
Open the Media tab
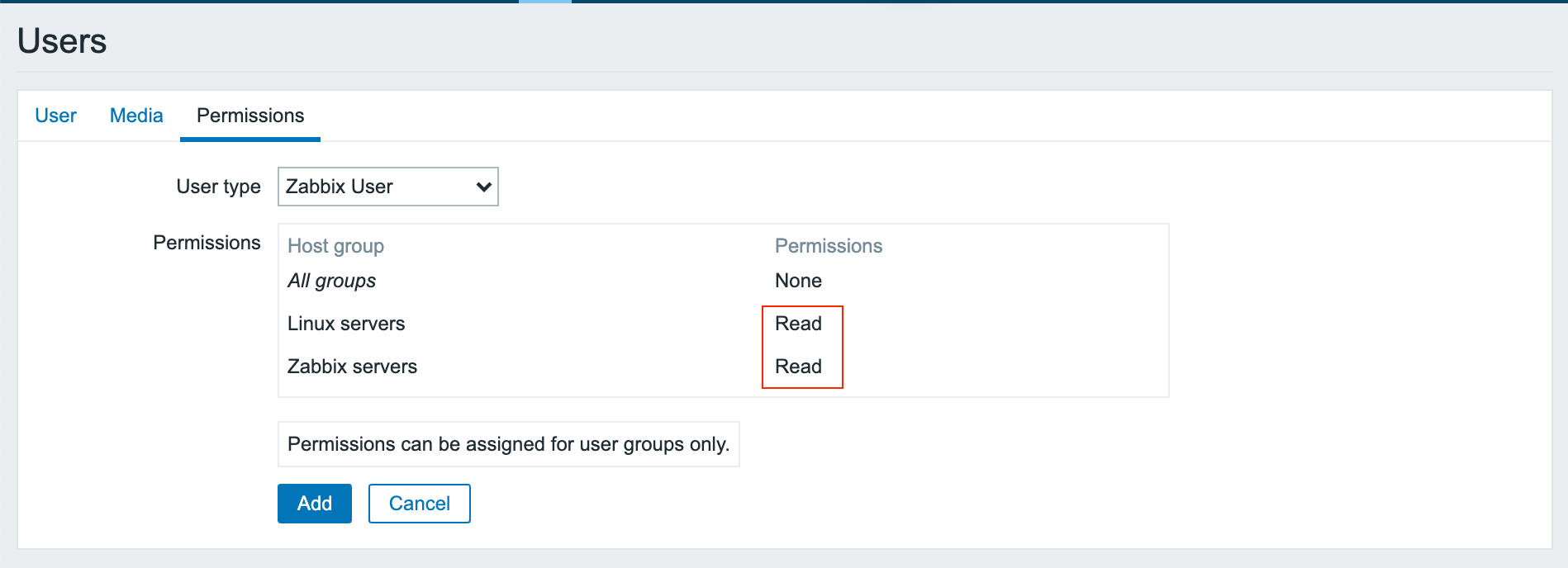[136, 116]
